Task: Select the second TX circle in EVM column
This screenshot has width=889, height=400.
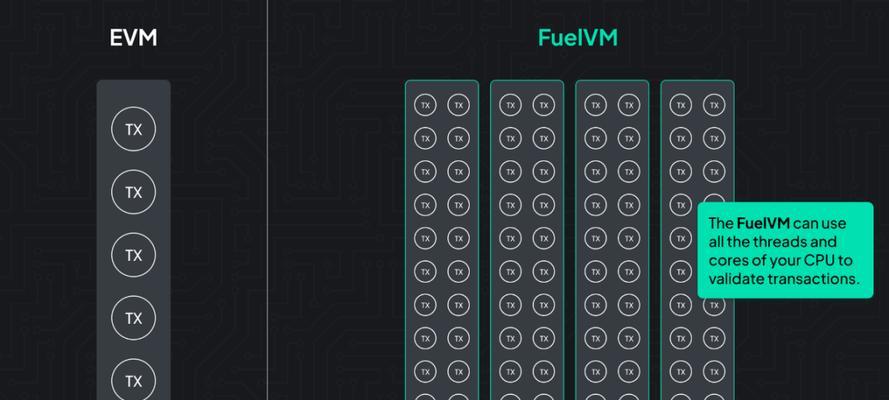Action: pyautogui.click(x=133, y=193)
